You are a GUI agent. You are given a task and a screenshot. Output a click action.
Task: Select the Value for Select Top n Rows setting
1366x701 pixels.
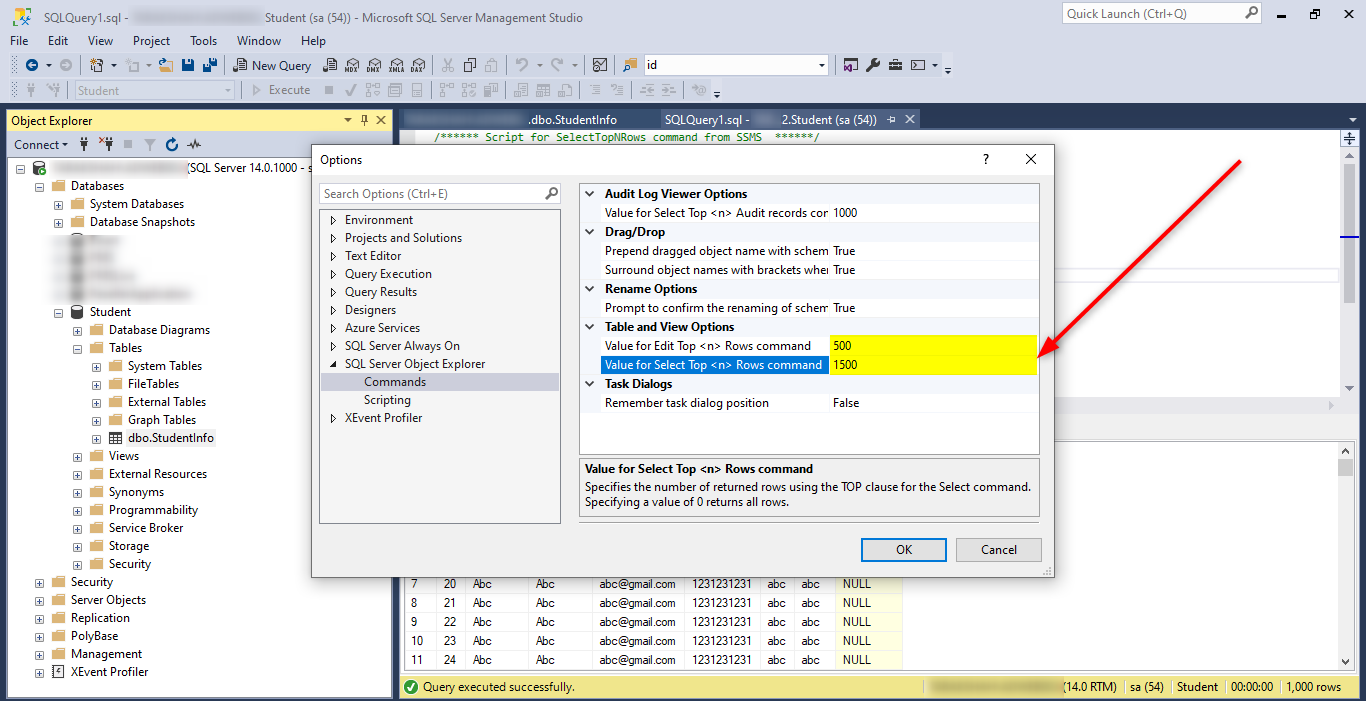[x=715, y=364]
